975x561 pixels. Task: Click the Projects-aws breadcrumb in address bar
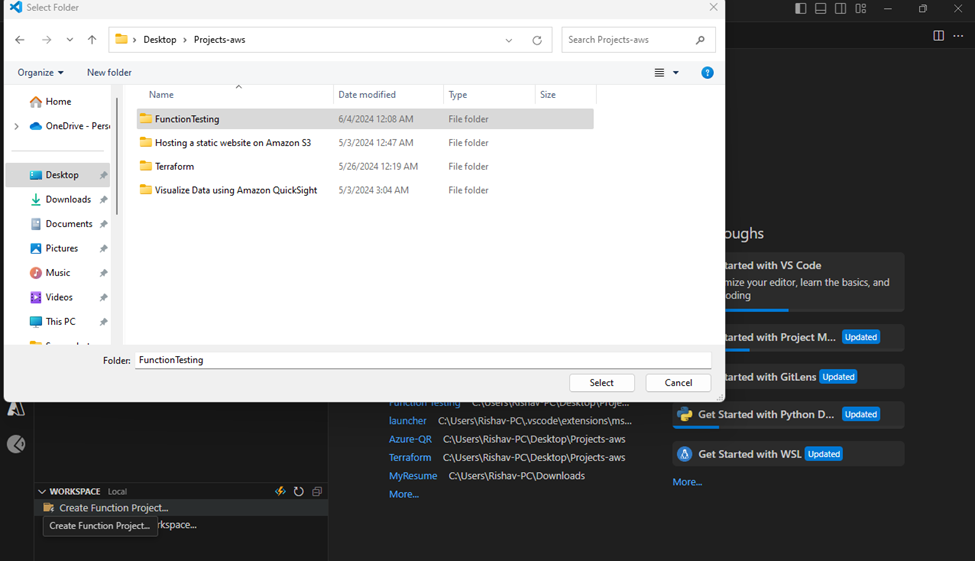pyautogui.click(x=219, y=40)
